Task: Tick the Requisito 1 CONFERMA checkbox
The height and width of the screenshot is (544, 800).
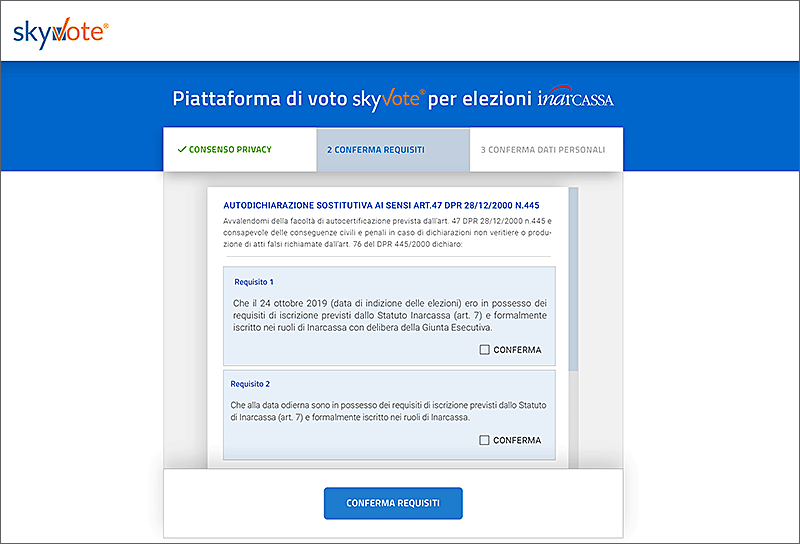Action: click(485, 350)
